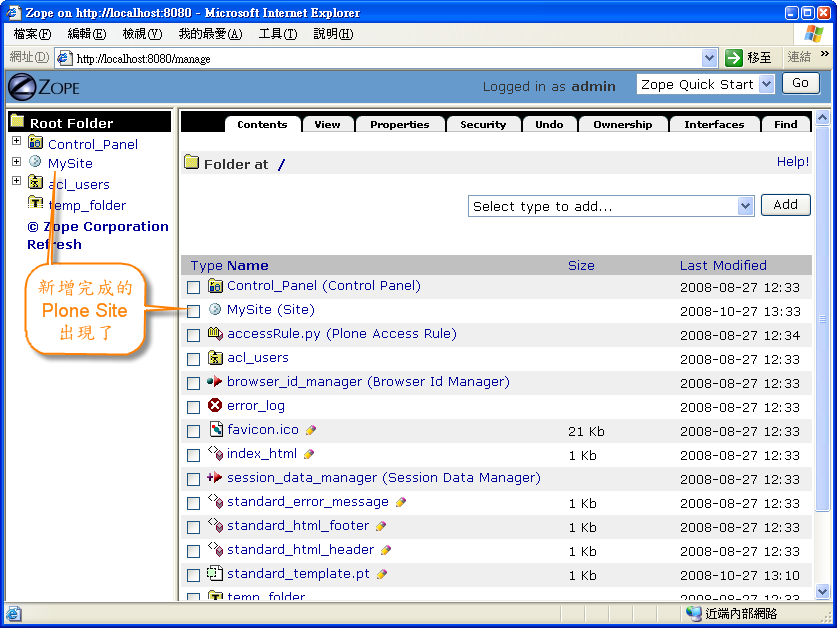Check the accessRule.py row checkbox
Viewport: 837px width, 628px height.
point(193,335)
